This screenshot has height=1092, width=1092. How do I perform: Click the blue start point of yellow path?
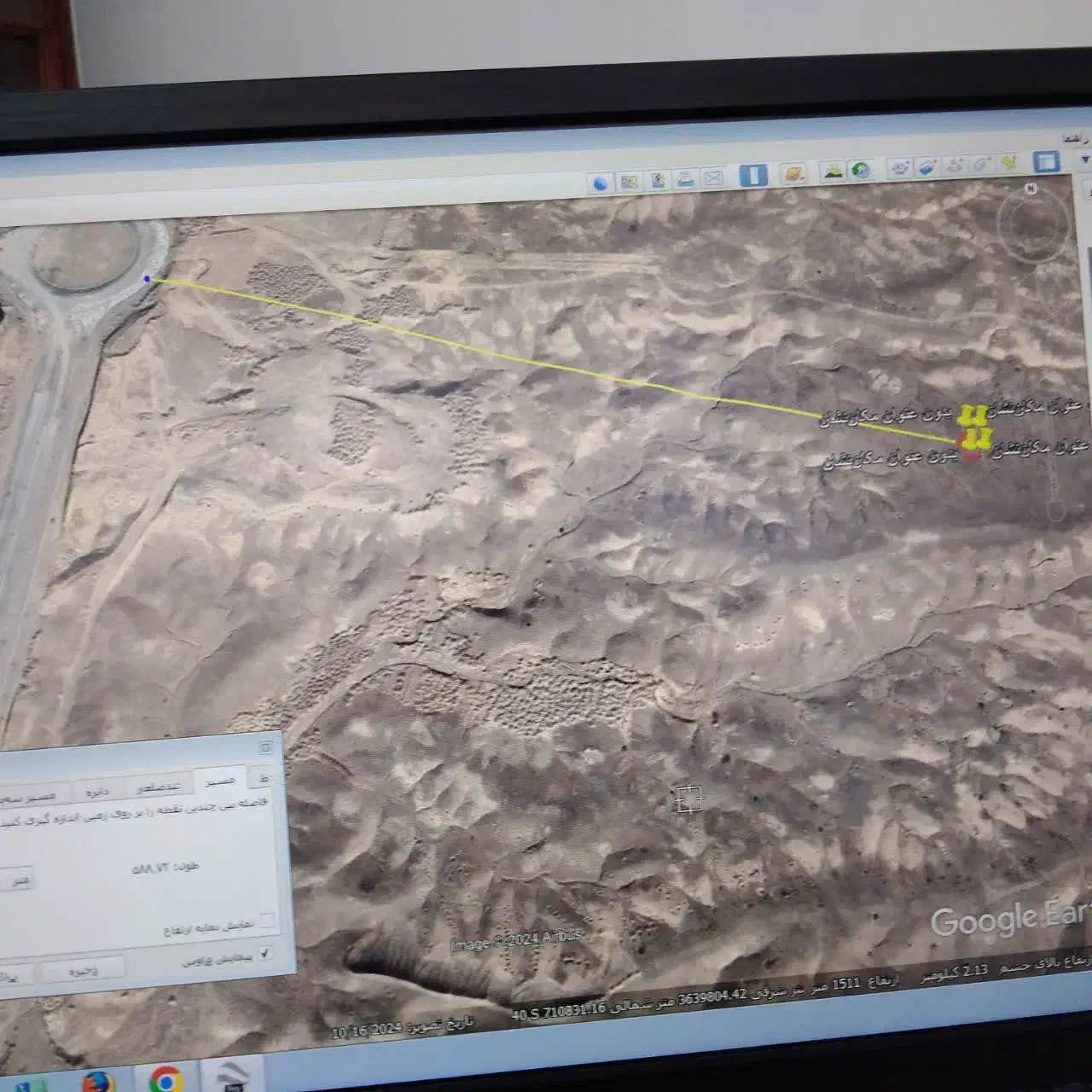148,279
